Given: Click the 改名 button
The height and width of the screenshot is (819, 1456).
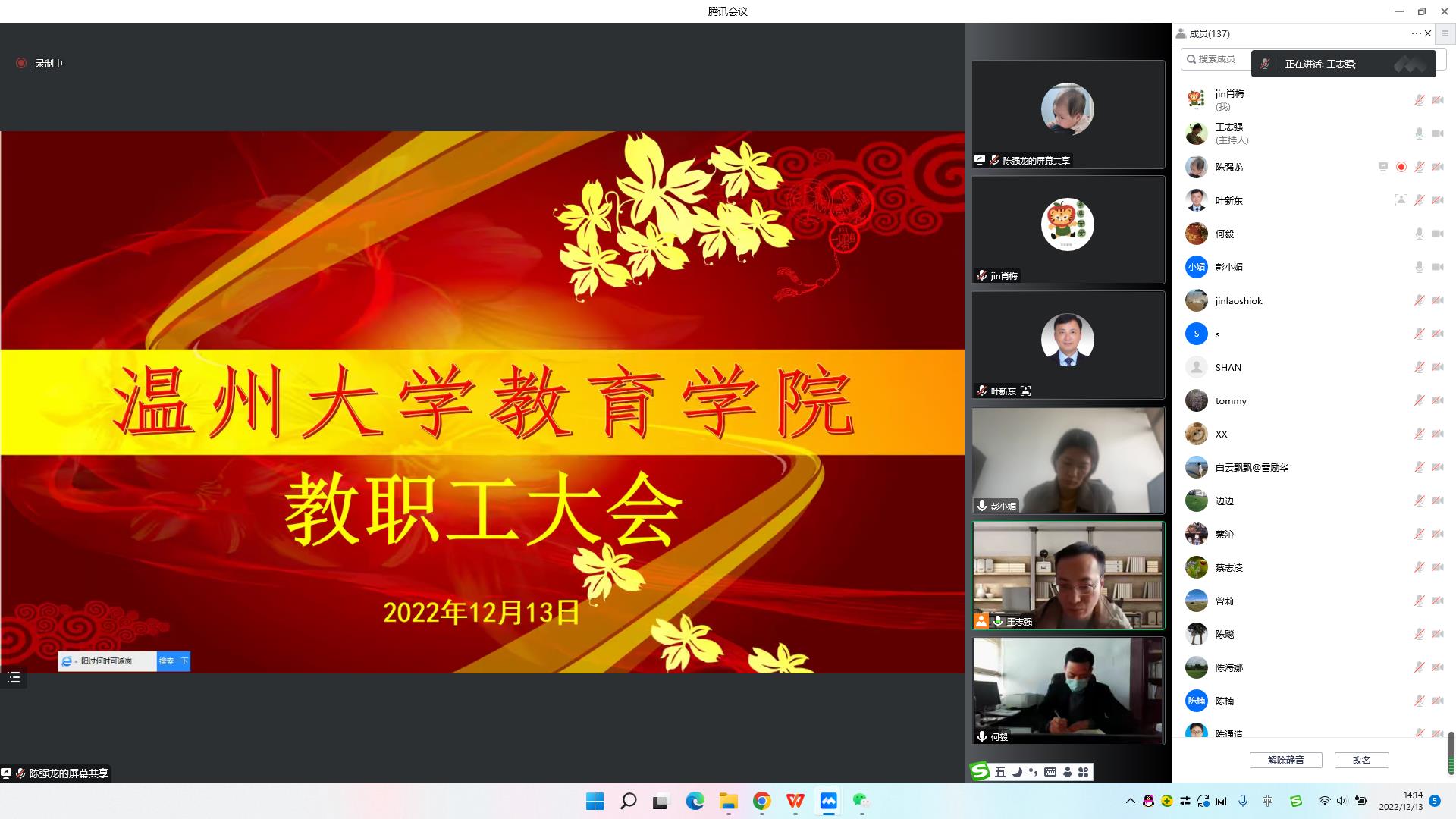Looking at the screenshot, I should pos(1361,760).
